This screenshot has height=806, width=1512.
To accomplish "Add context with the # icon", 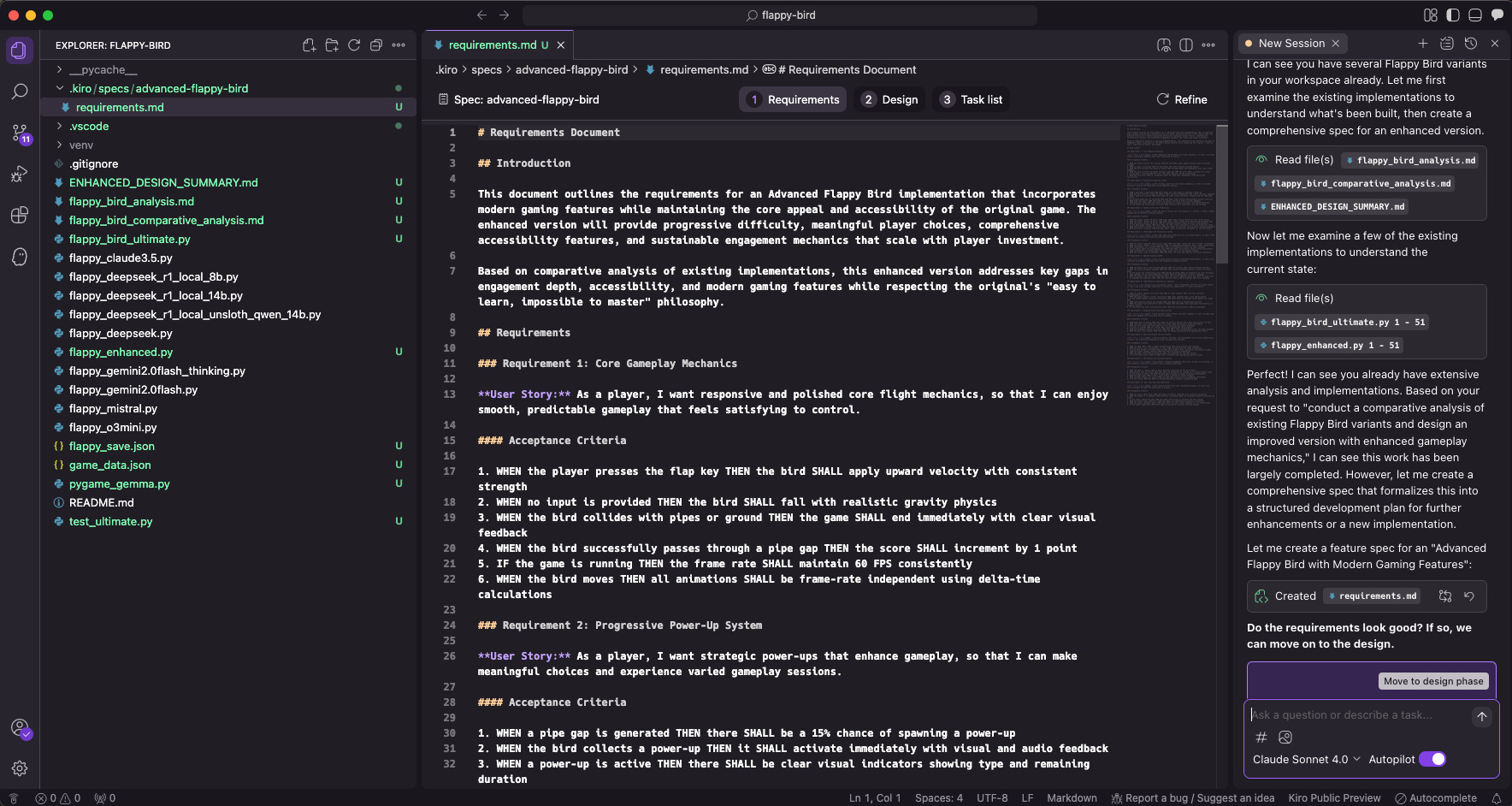I will coord(1261,738).
